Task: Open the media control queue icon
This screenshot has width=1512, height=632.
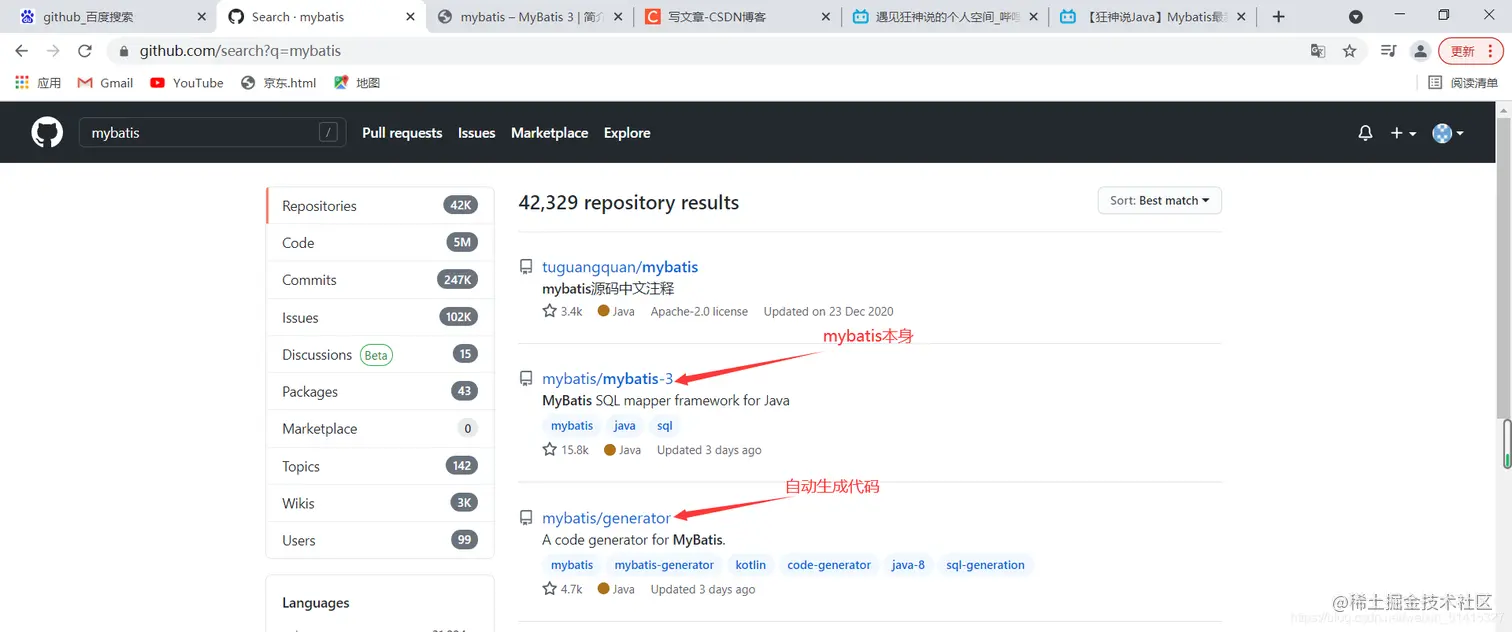Action: tap(1388, 51)
